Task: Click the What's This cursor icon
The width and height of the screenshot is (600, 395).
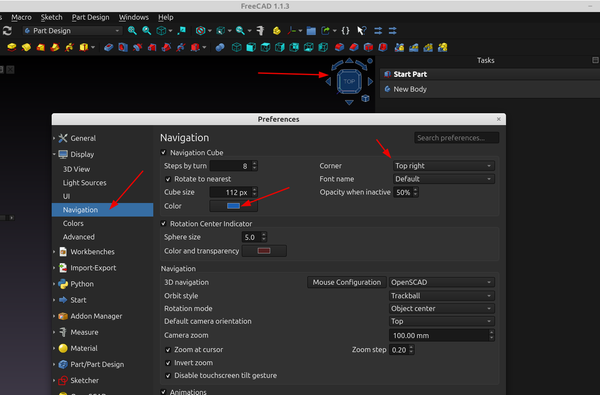Action: (x=362, y=31)
